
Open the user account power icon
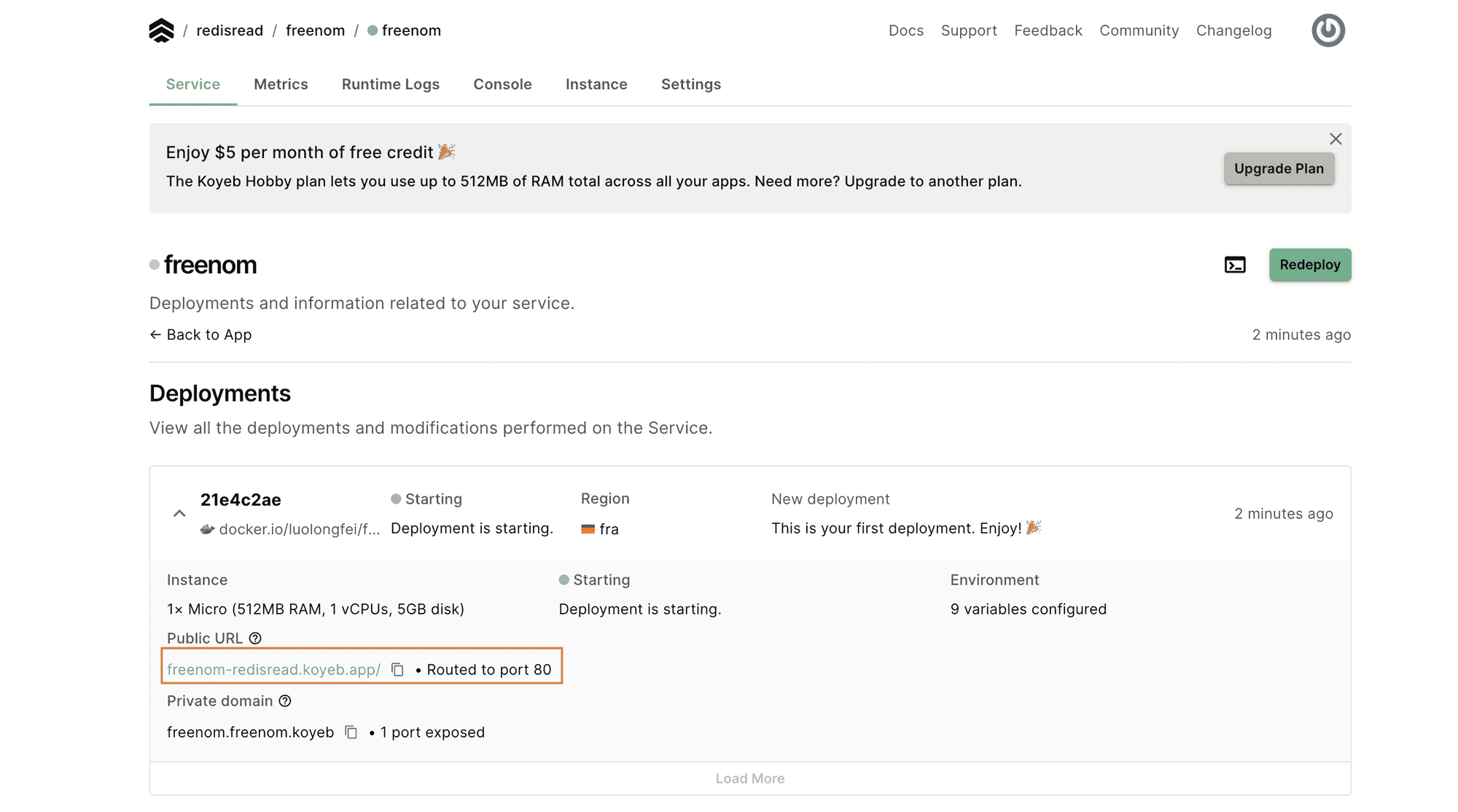[1328, 31]
